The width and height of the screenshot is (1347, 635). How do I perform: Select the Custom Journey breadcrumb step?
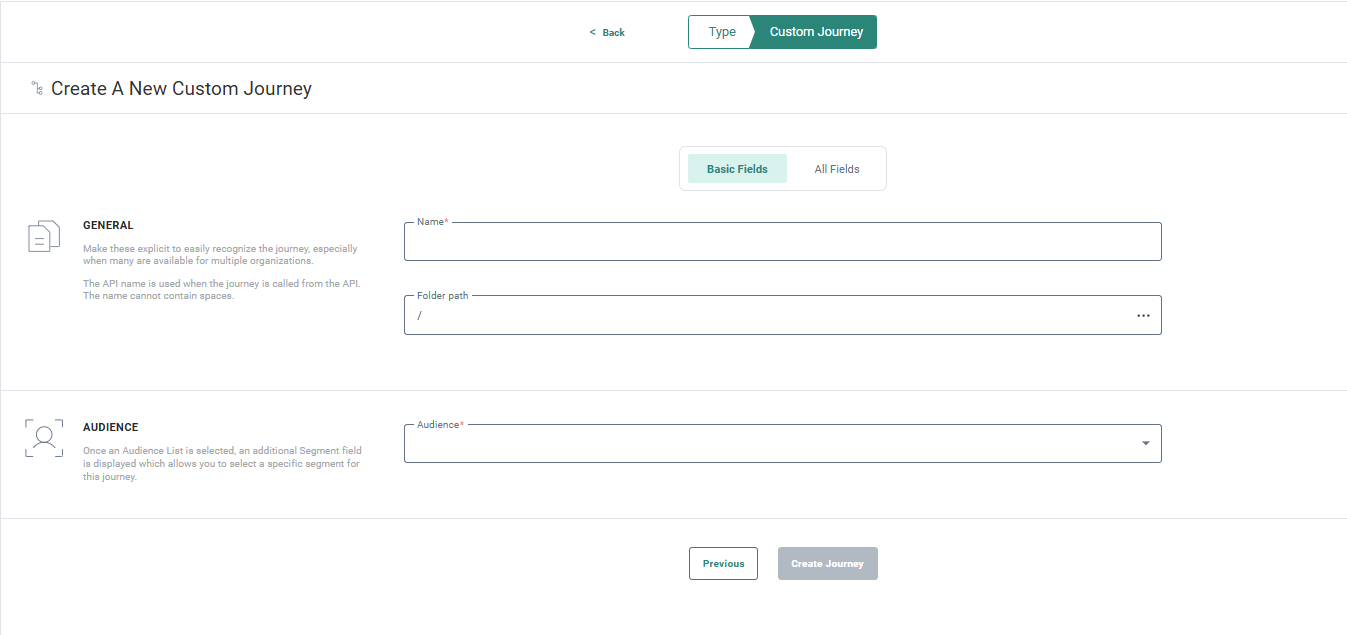pos(816,32)
